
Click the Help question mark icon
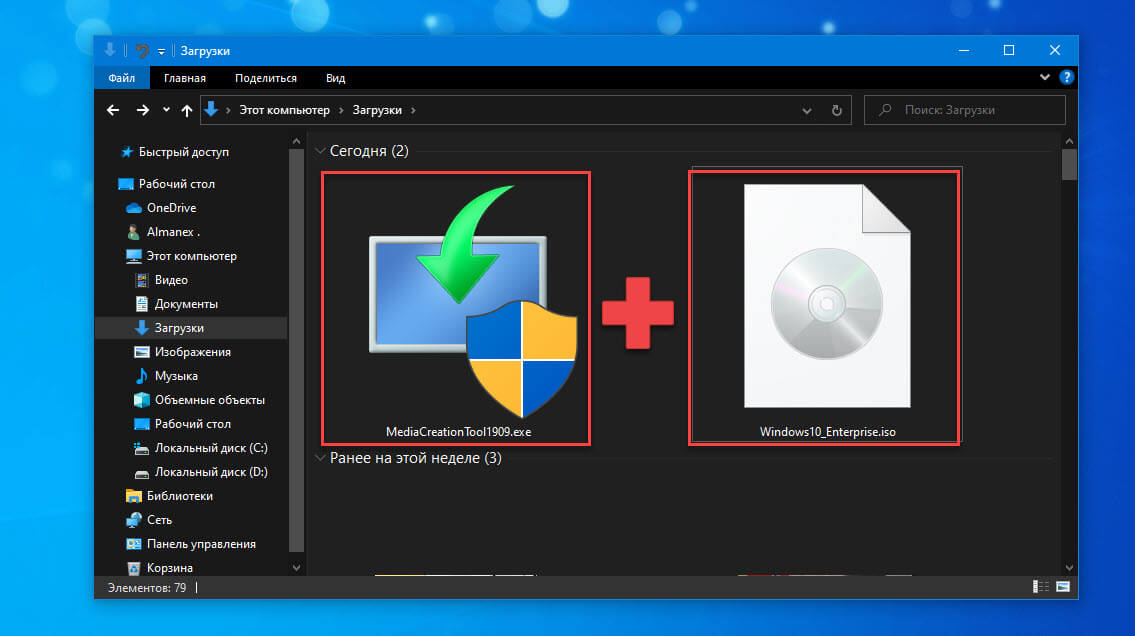click(x=1066, y=77)
